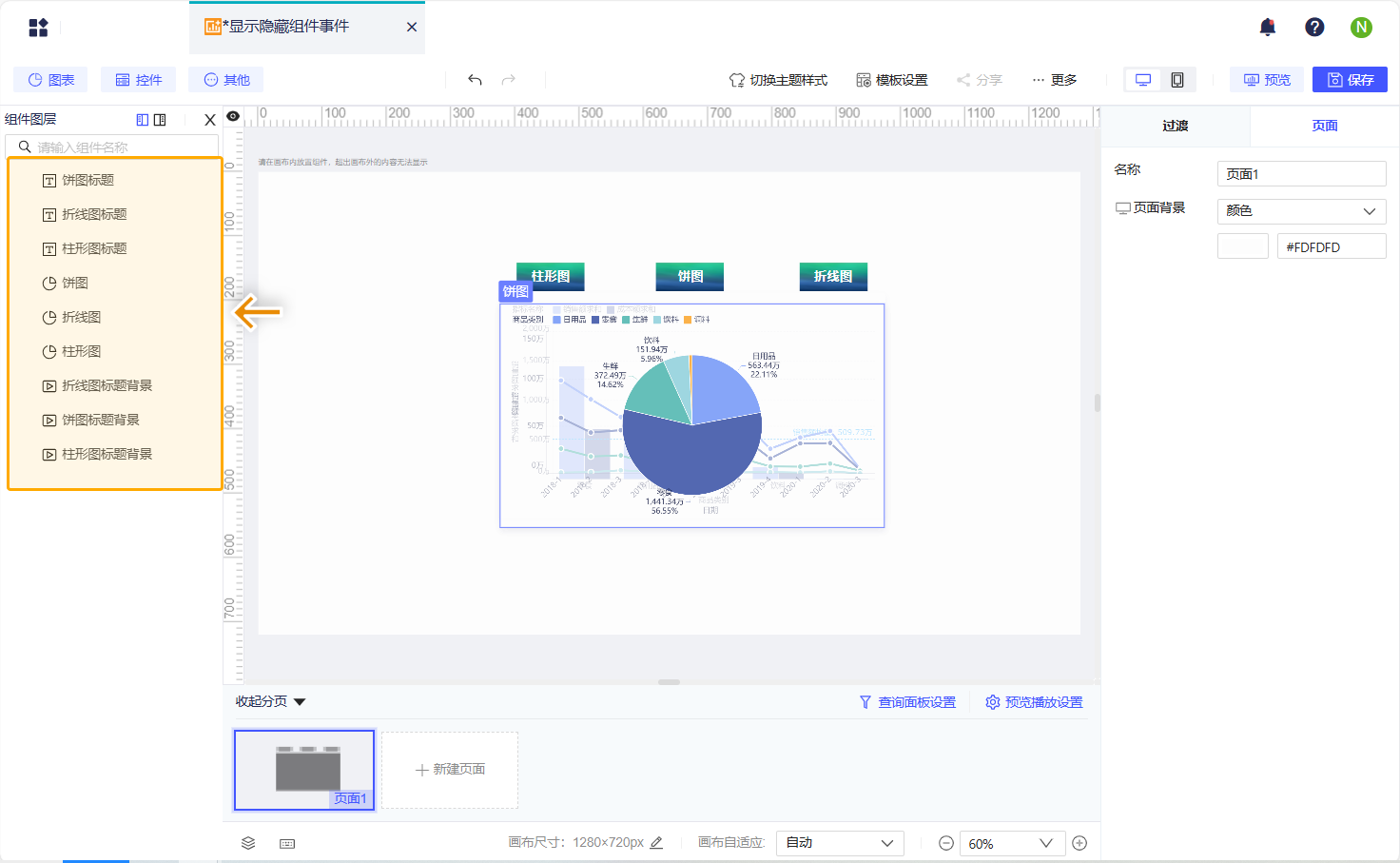
Task: Switch layer panel to second layout mode icon
Action: point(160,120)
